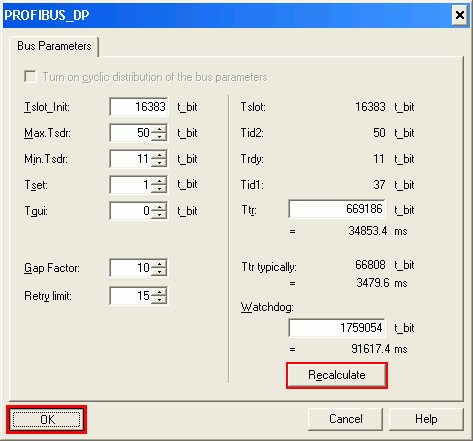Increase Tqui with the up arrow
The width and height of the screenshot is (473, 441).
point(159,207)
